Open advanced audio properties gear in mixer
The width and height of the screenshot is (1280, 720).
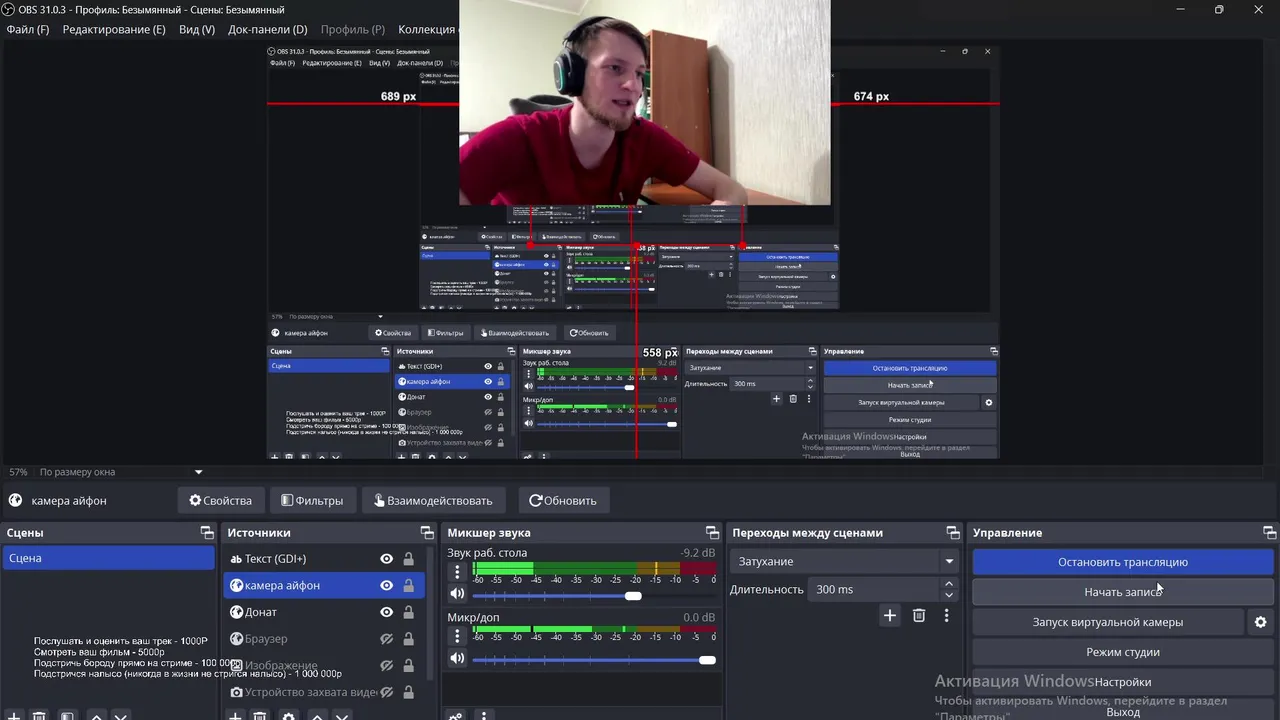(x=456, y=716)
